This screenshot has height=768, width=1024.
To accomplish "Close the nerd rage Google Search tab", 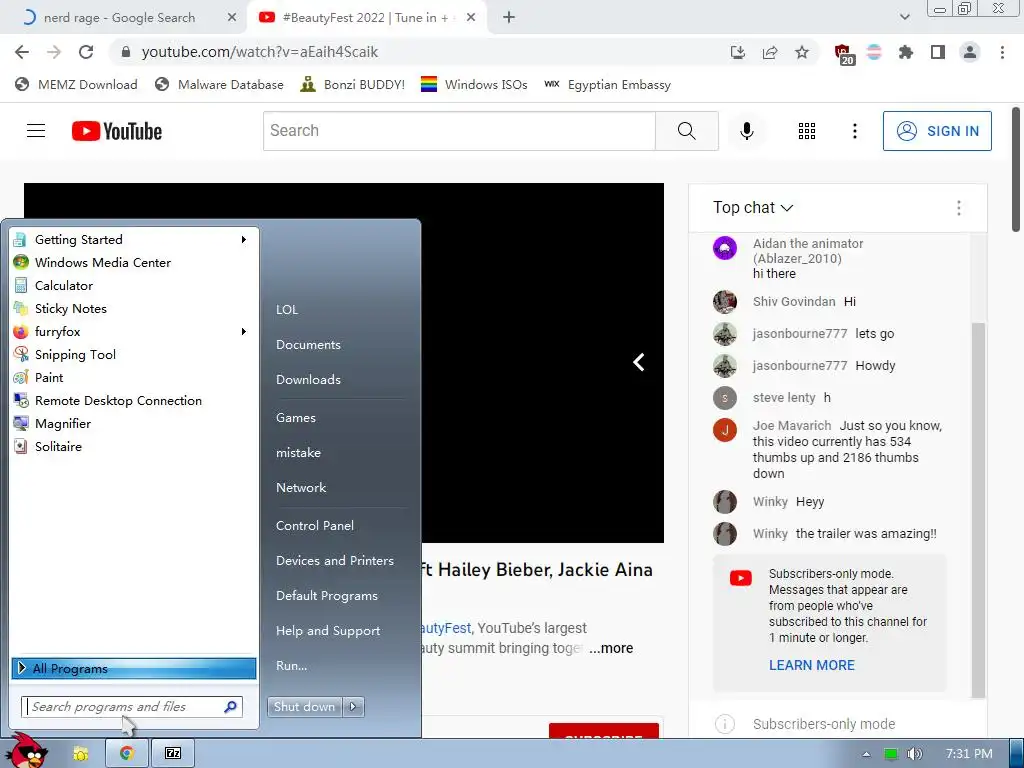I will 231,18.
